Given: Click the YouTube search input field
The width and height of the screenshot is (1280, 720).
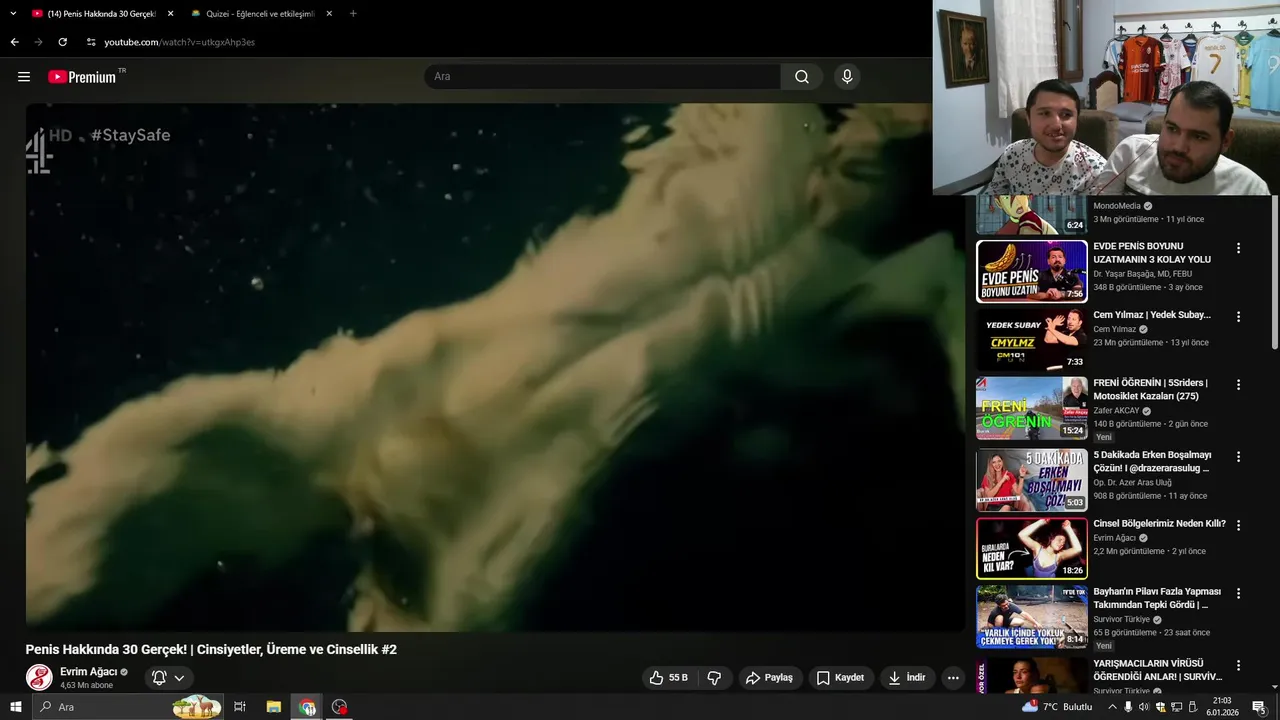Looking at the screenshot, I should click(603, 77).
